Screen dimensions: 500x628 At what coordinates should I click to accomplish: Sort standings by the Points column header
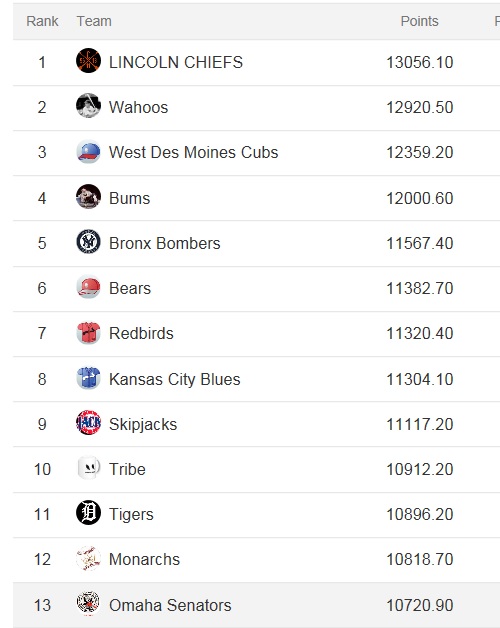click(419, 21)
